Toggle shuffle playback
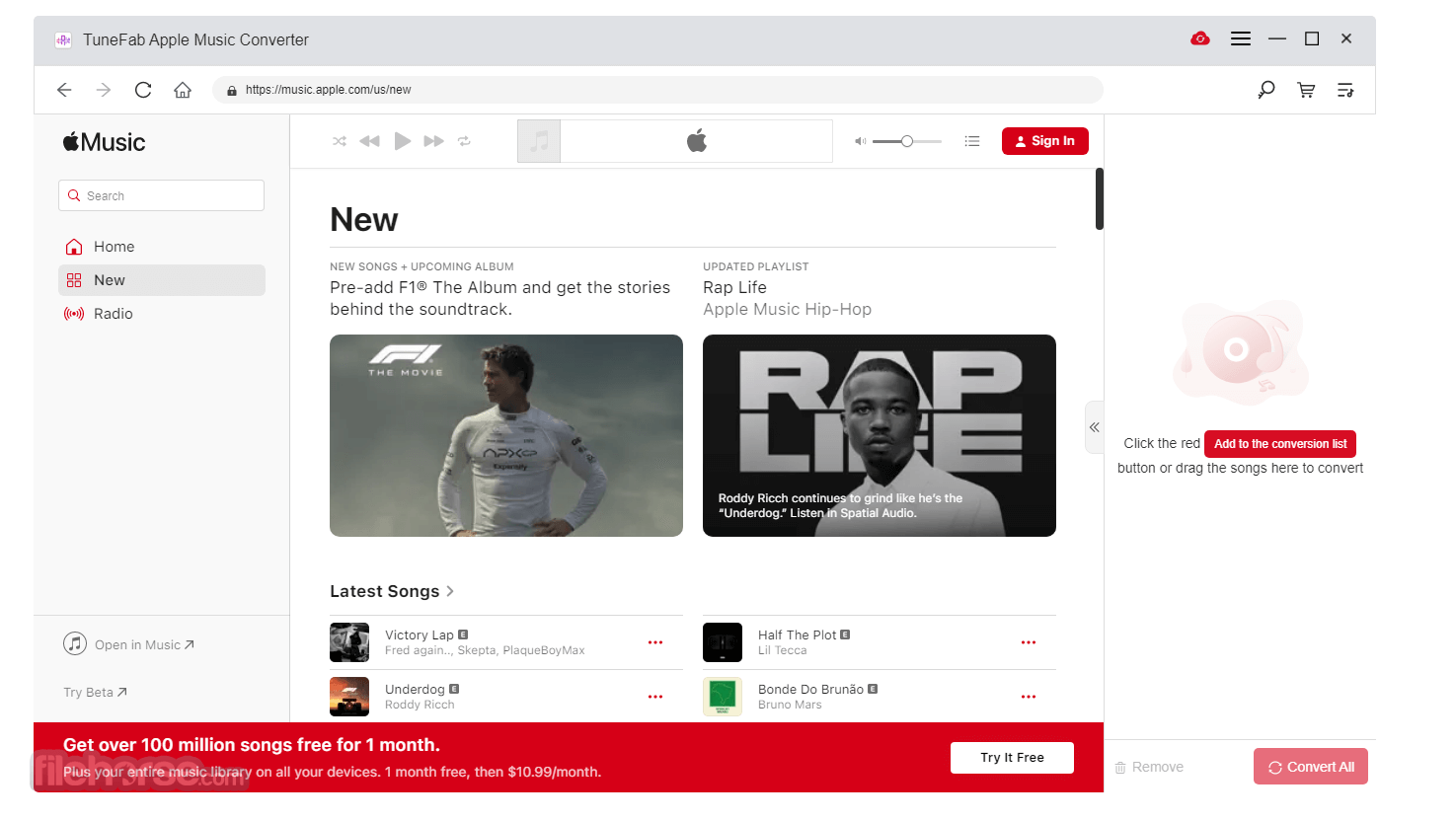 pyautogui.click(x=340, y=141)
